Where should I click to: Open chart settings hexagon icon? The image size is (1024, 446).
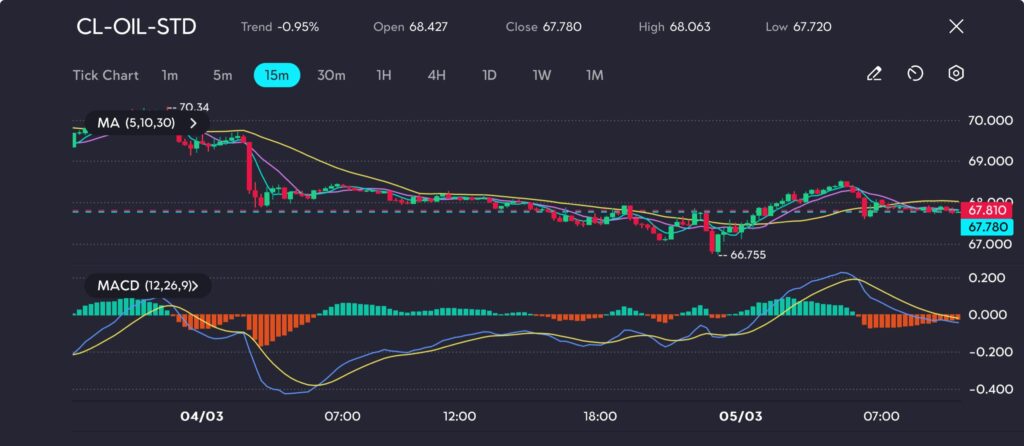click(956, 74)
